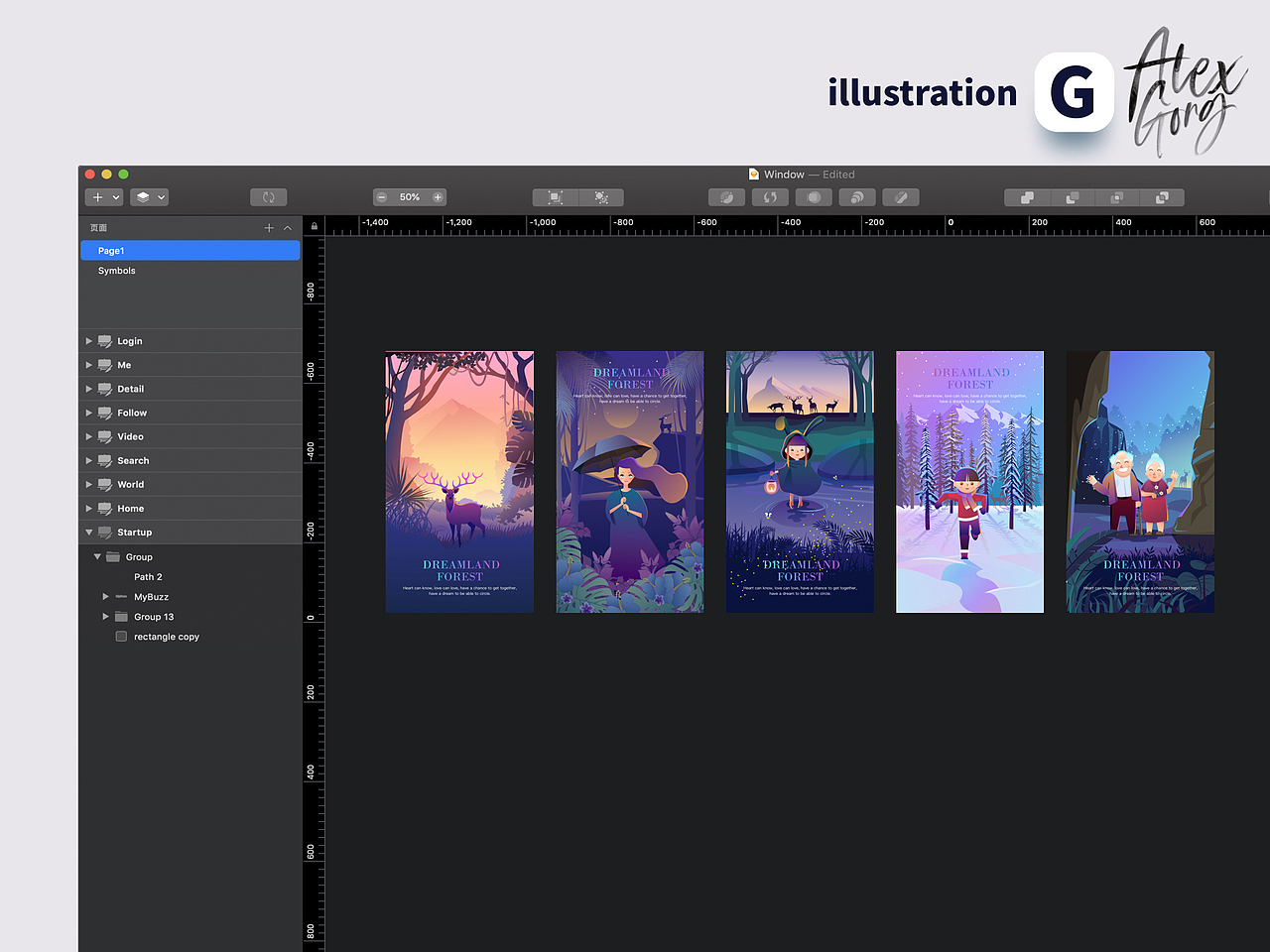Image resolution: width=1270 pixels, height=952 pixels.
Task: Select the Login artboard row
Action: coord(190,341)
